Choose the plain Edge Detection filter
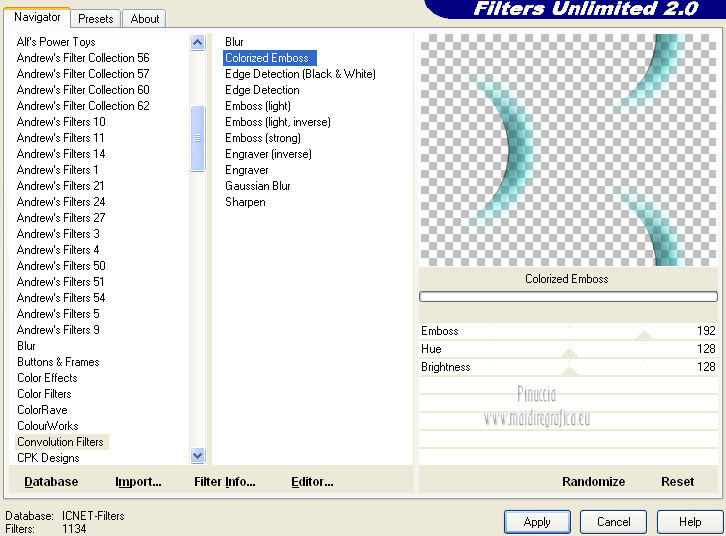 coord(262,90)
